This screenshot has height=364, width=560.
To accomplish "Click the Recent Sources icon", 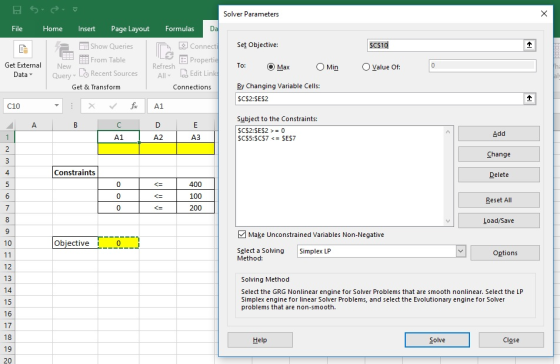I will tap(84, 73).
